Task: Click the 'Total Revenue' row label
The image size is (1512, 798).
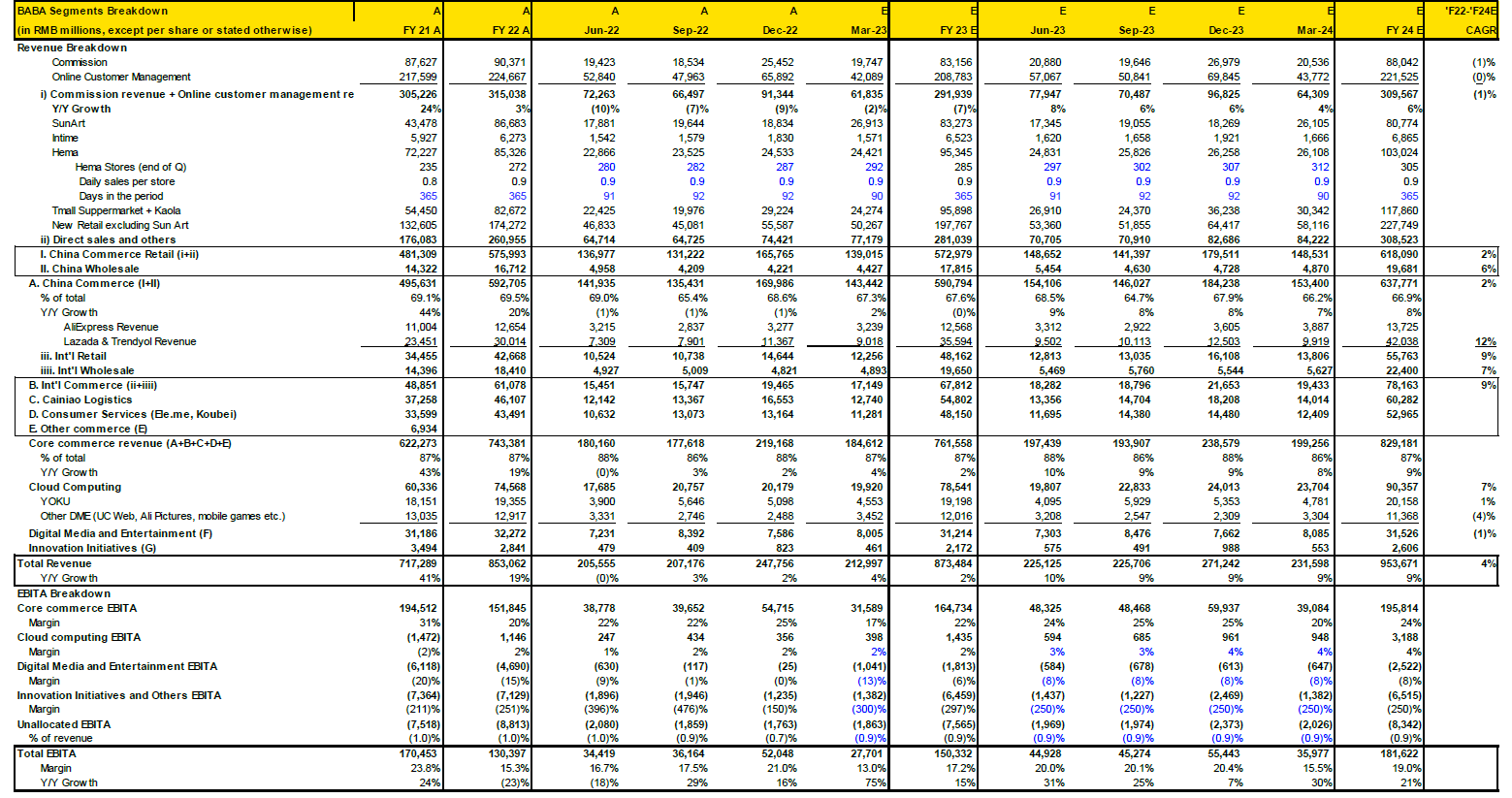Action: point(54,563)
